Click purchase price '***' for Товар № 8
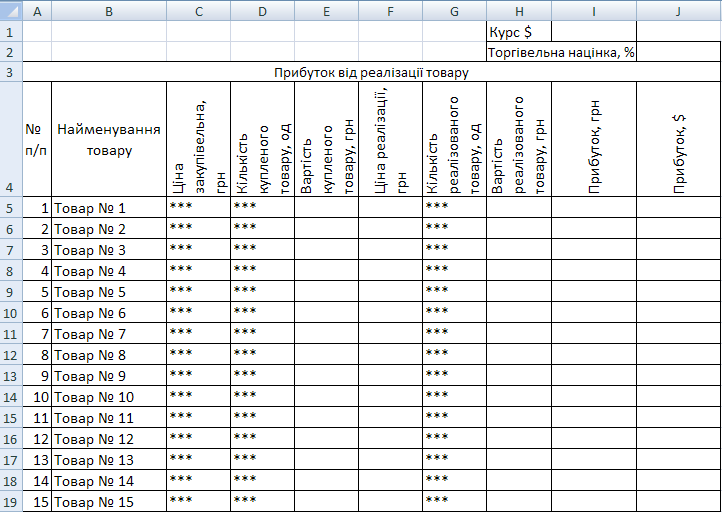722x512 pixels. pos(198,355)
